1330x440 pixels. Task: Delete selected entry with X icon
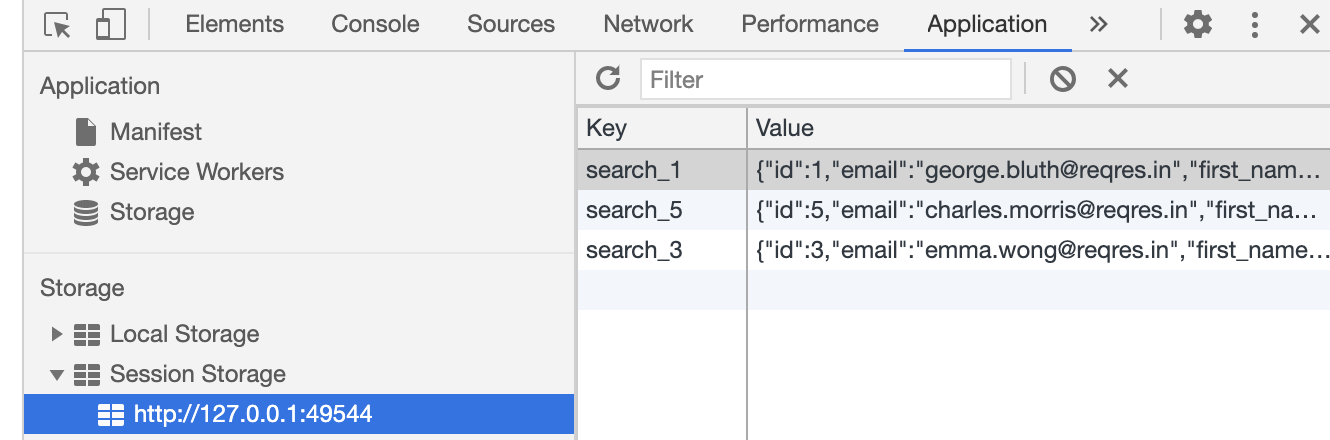pos(1118,78)
